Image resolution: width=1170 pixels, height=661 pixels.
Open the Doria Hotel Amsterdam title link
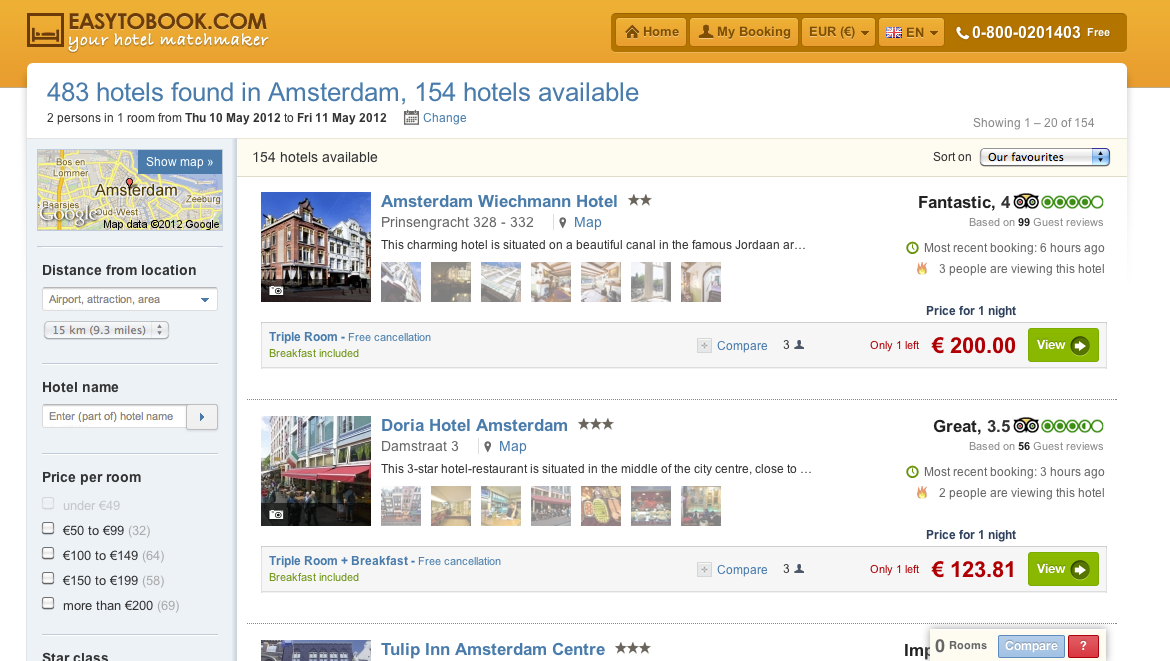click(x=474, y=425)
